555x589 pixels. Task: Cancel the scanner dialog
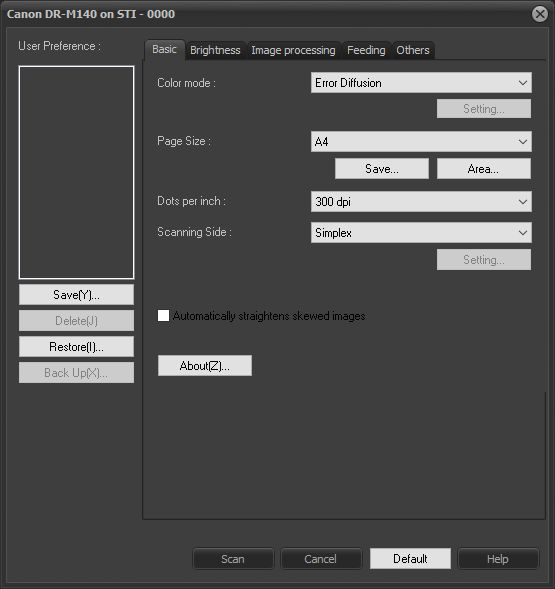point(321,559)
